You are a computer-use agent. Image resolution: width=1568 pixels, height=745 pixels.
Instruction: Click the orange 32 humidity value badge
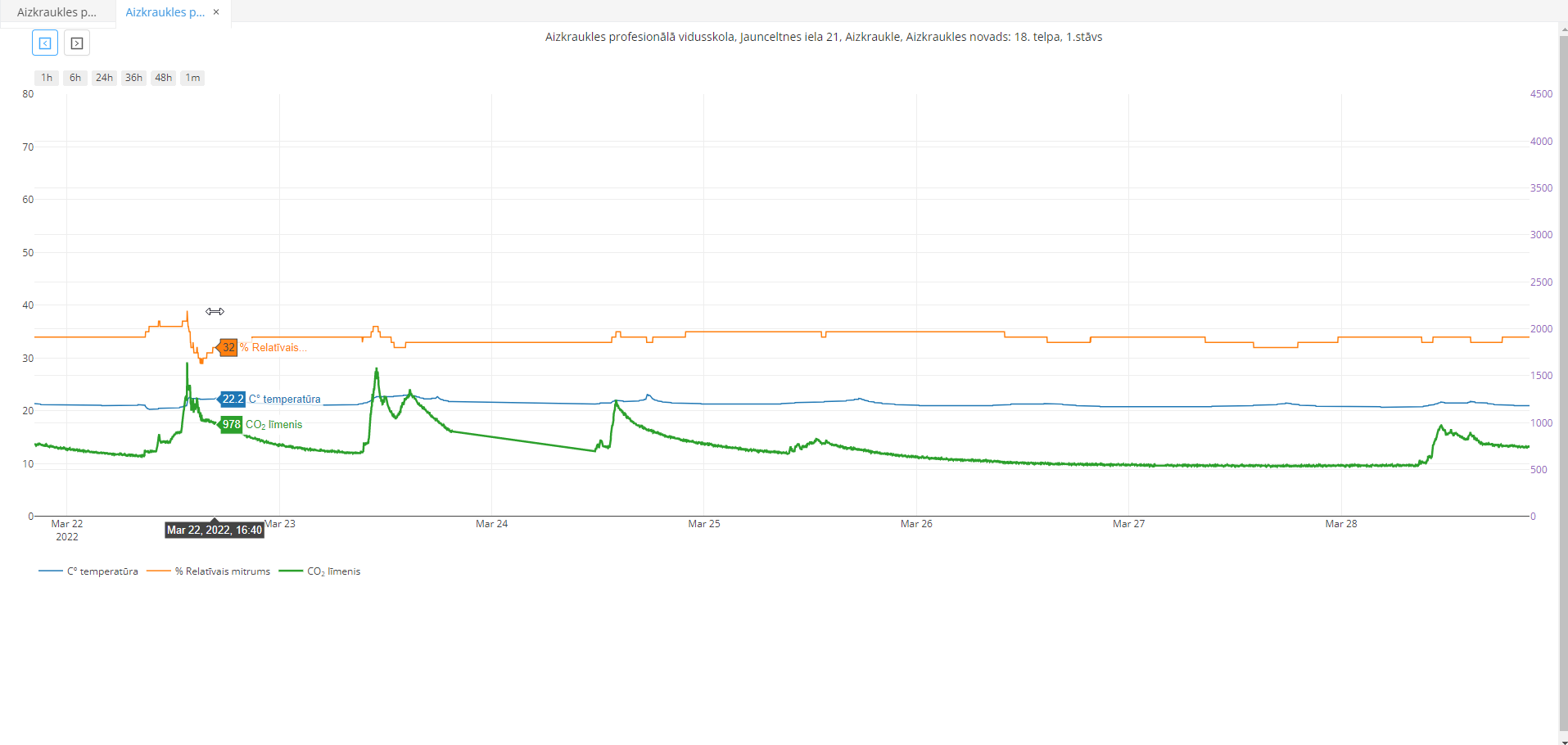[228, 347]
